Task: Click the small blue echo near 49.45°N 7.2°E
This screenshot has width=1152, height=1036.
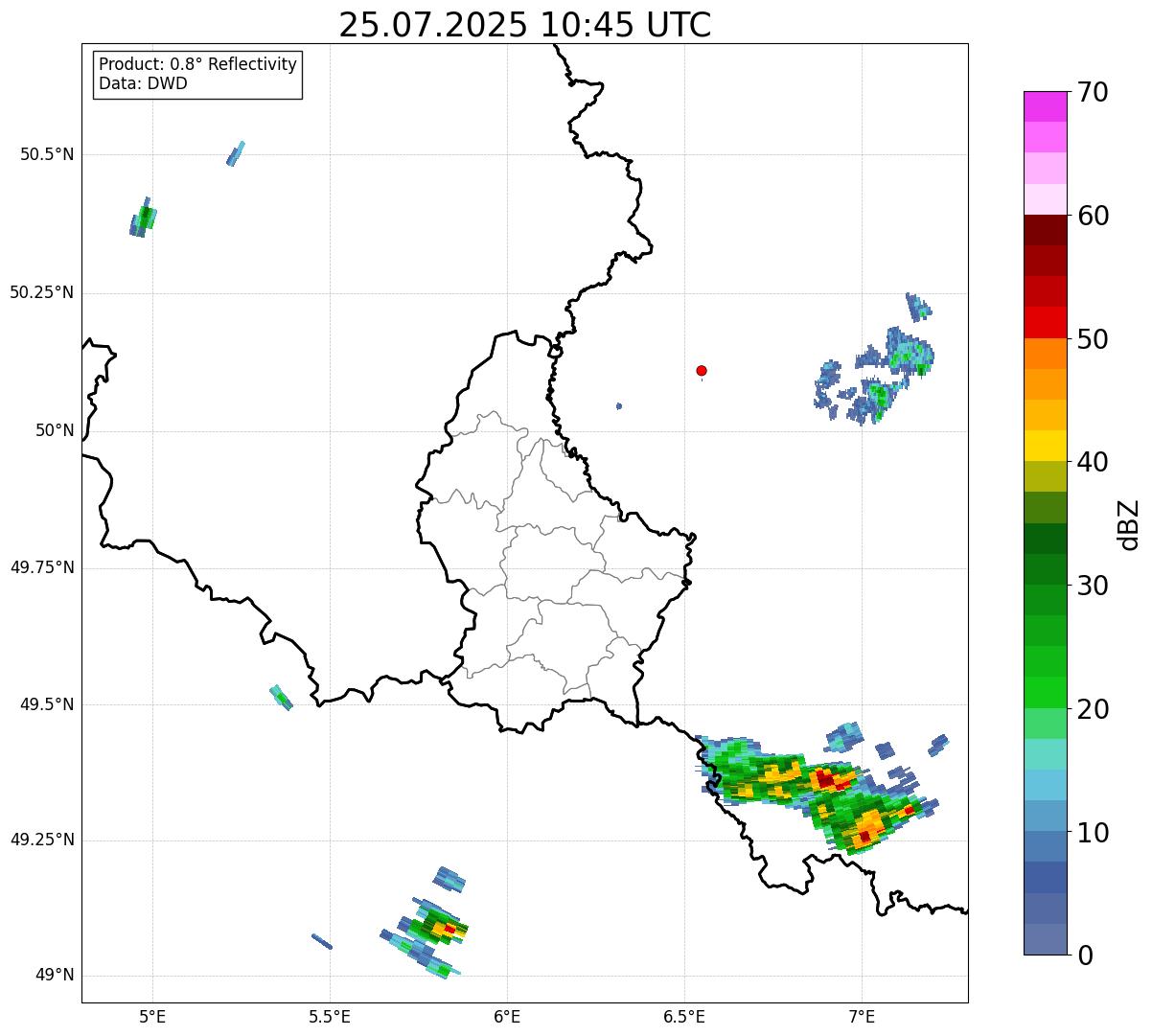Action: (939, 744)
